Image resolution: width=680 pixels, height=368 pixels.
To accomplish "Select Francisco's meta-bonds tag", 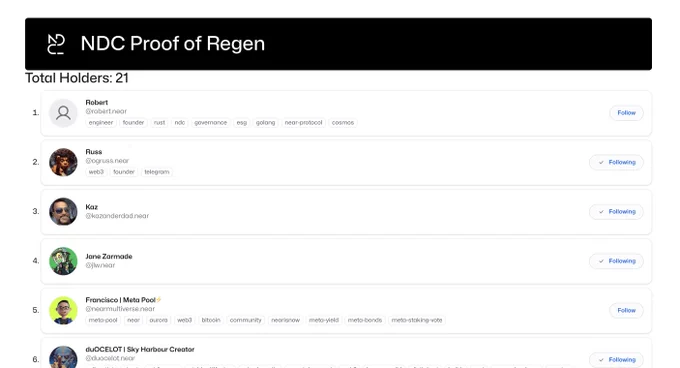I will tap(365, 320).
